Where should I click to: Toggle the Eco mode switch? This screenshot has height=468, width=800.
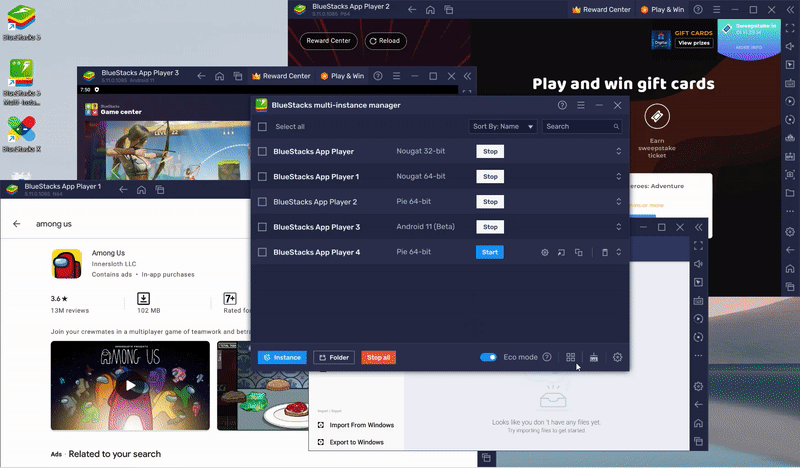[488, 357]
